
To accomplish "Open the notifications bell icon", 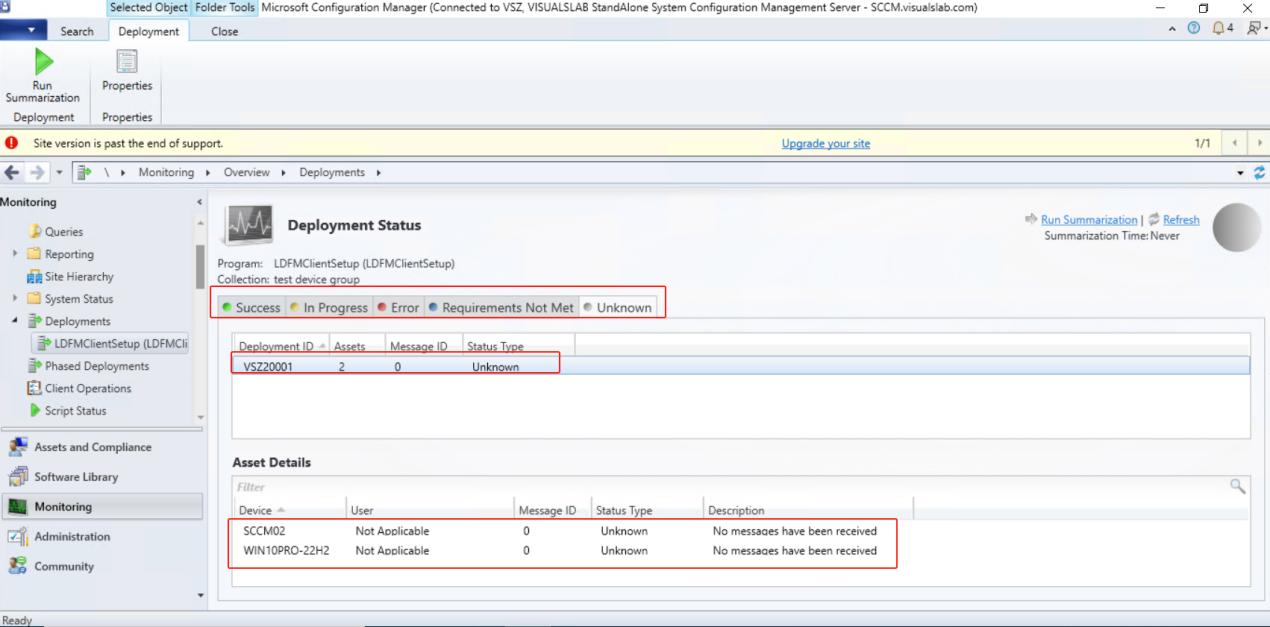I will (x=1219, y=29).
